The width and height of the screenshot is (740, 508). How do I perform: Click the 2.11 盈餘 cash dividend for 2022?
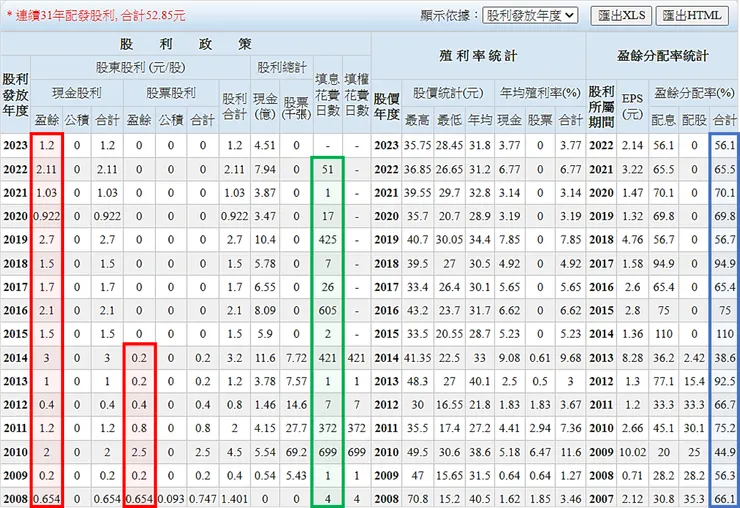46,169
